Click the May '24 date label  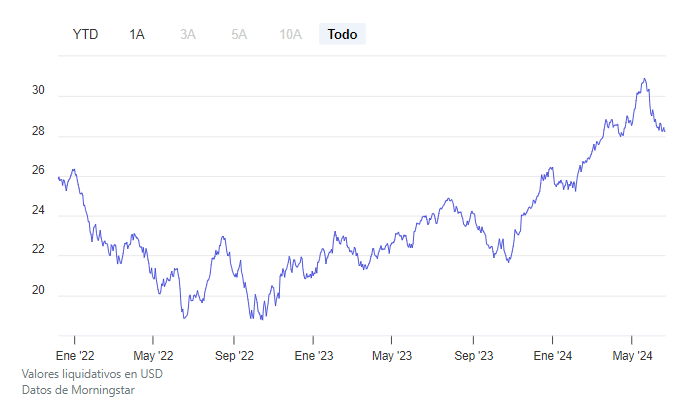point(632,355)
